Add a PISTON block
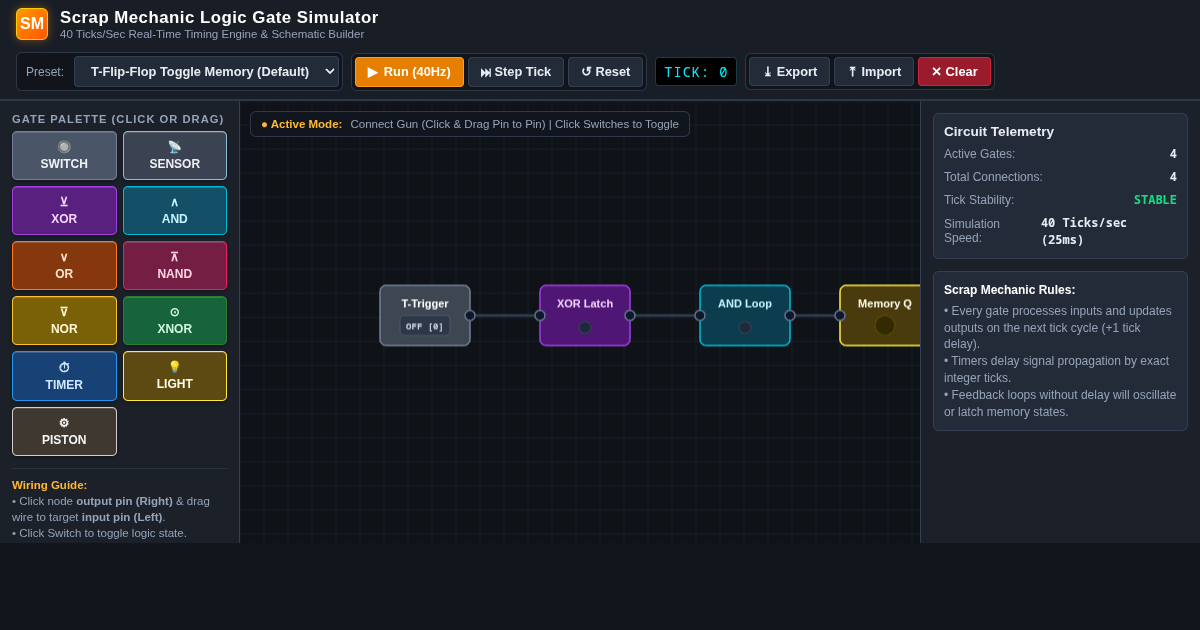 (x=64, y=432)
